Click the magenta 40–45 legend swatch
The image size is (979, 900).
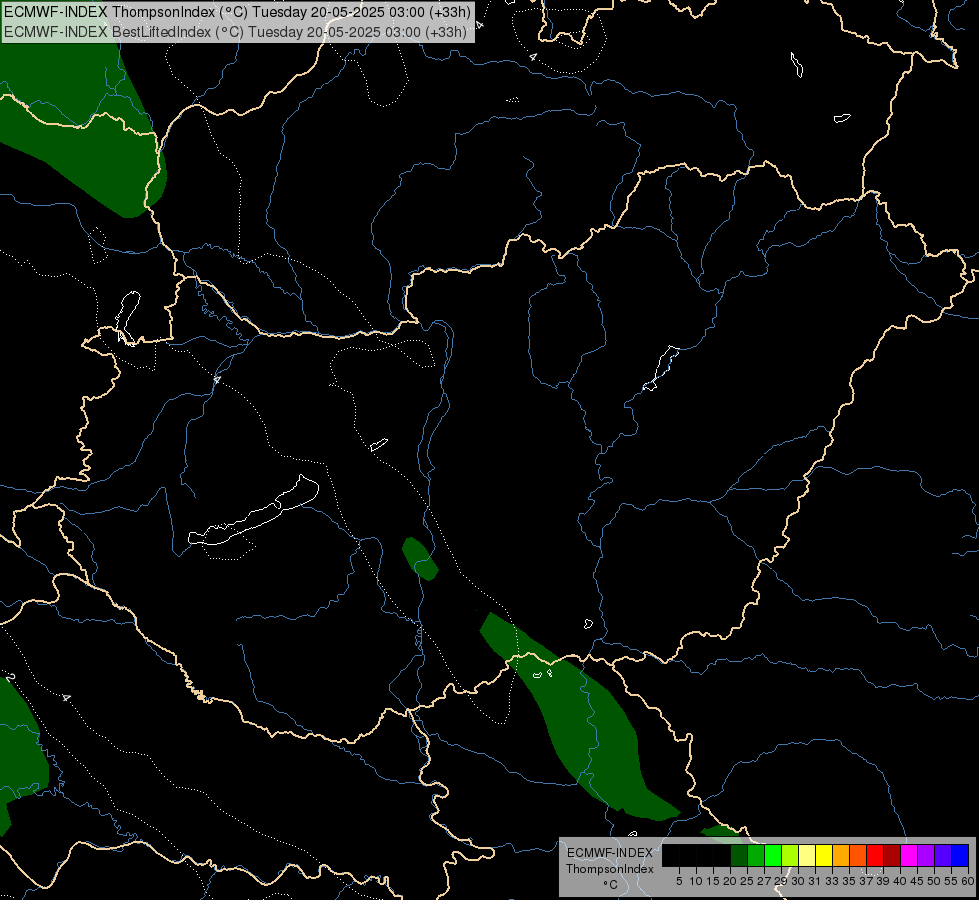coord(909,855)
